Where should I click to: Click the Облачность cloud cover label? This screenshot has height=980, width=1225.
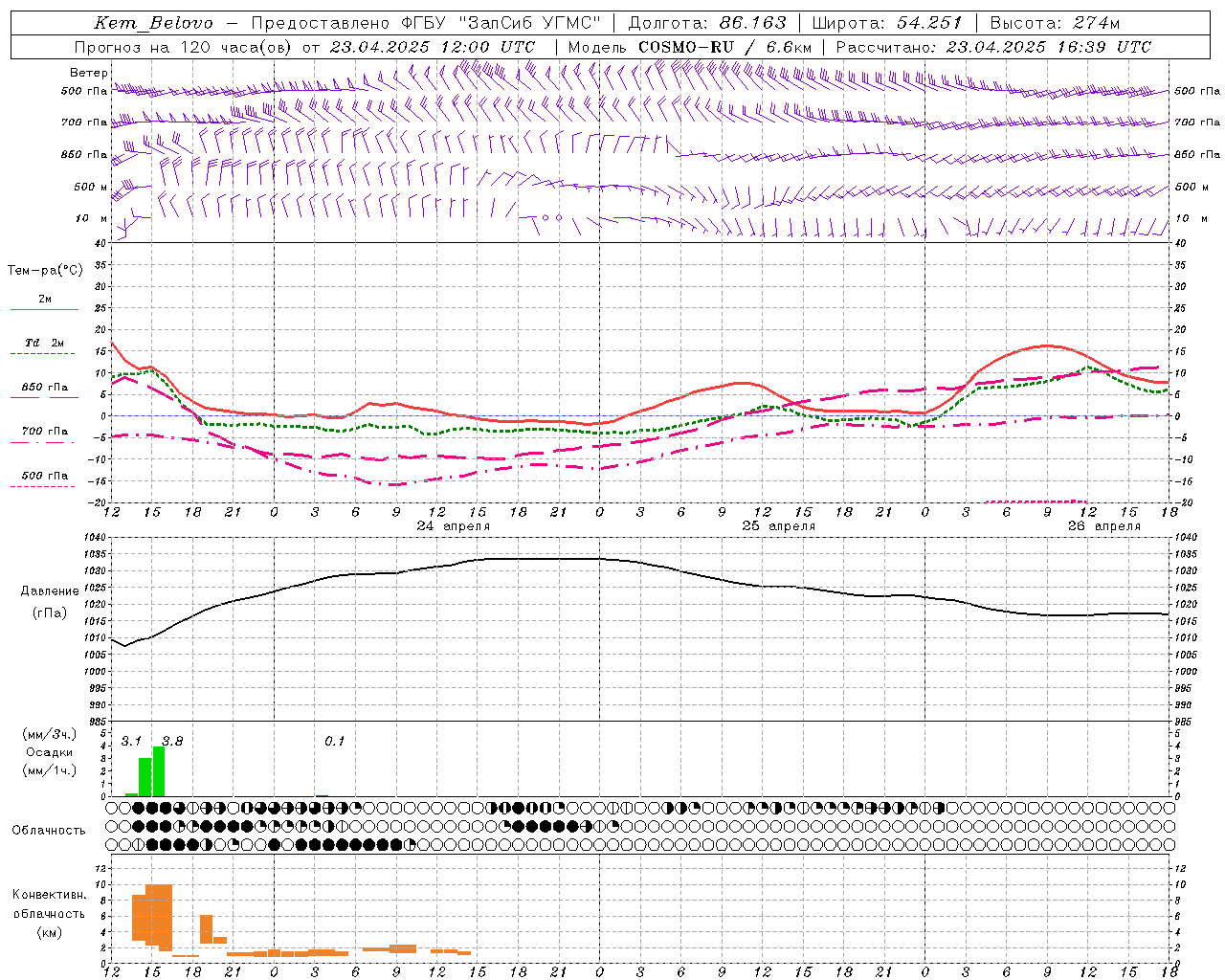pos(49,830)
